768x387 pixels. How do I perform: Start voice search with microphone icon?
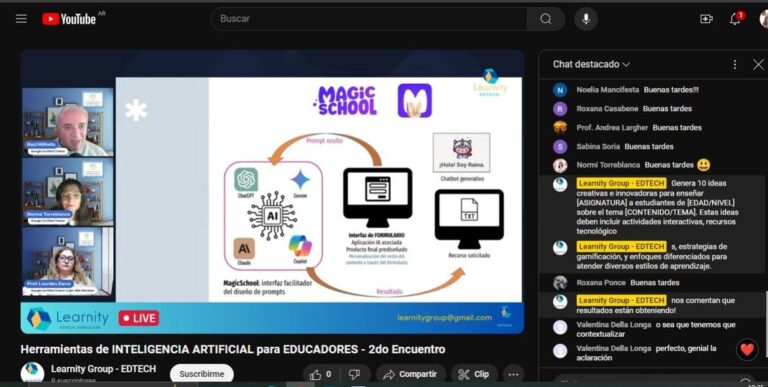(586, 19)
